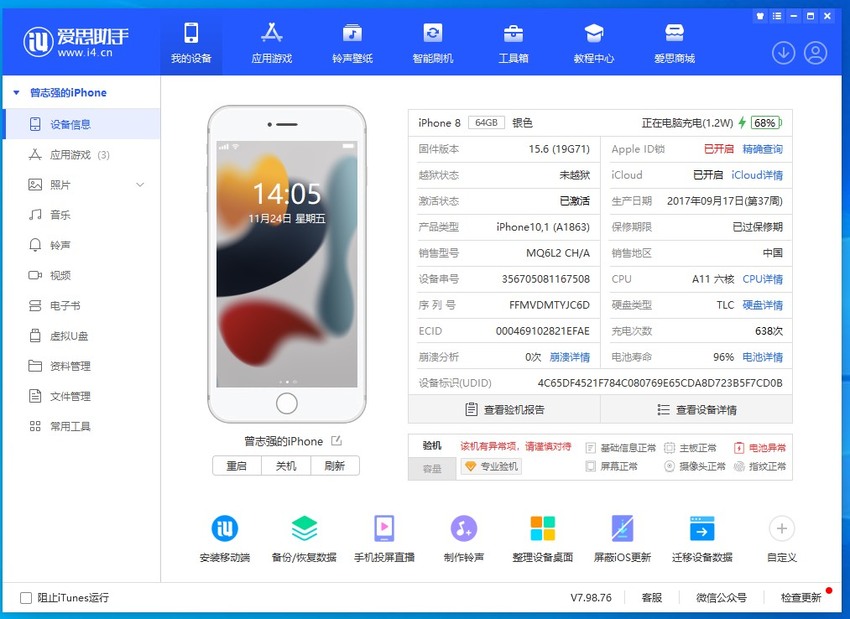
Task: Expand the 照片 chevron
Action: tap(140, 185)
